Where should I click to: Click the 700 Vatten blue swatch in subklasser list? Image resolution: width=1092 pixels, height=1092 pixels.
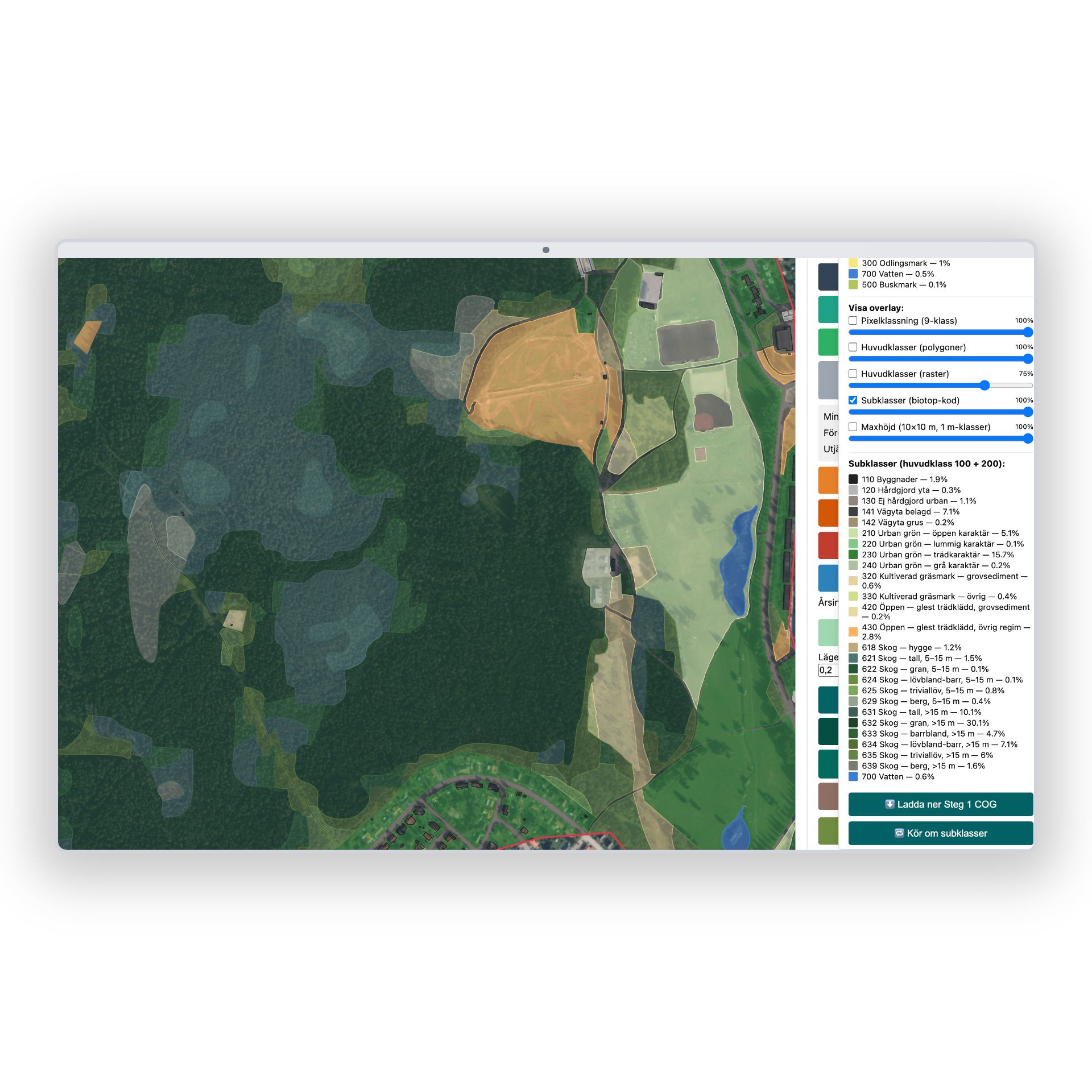click(x=853, y=776)
